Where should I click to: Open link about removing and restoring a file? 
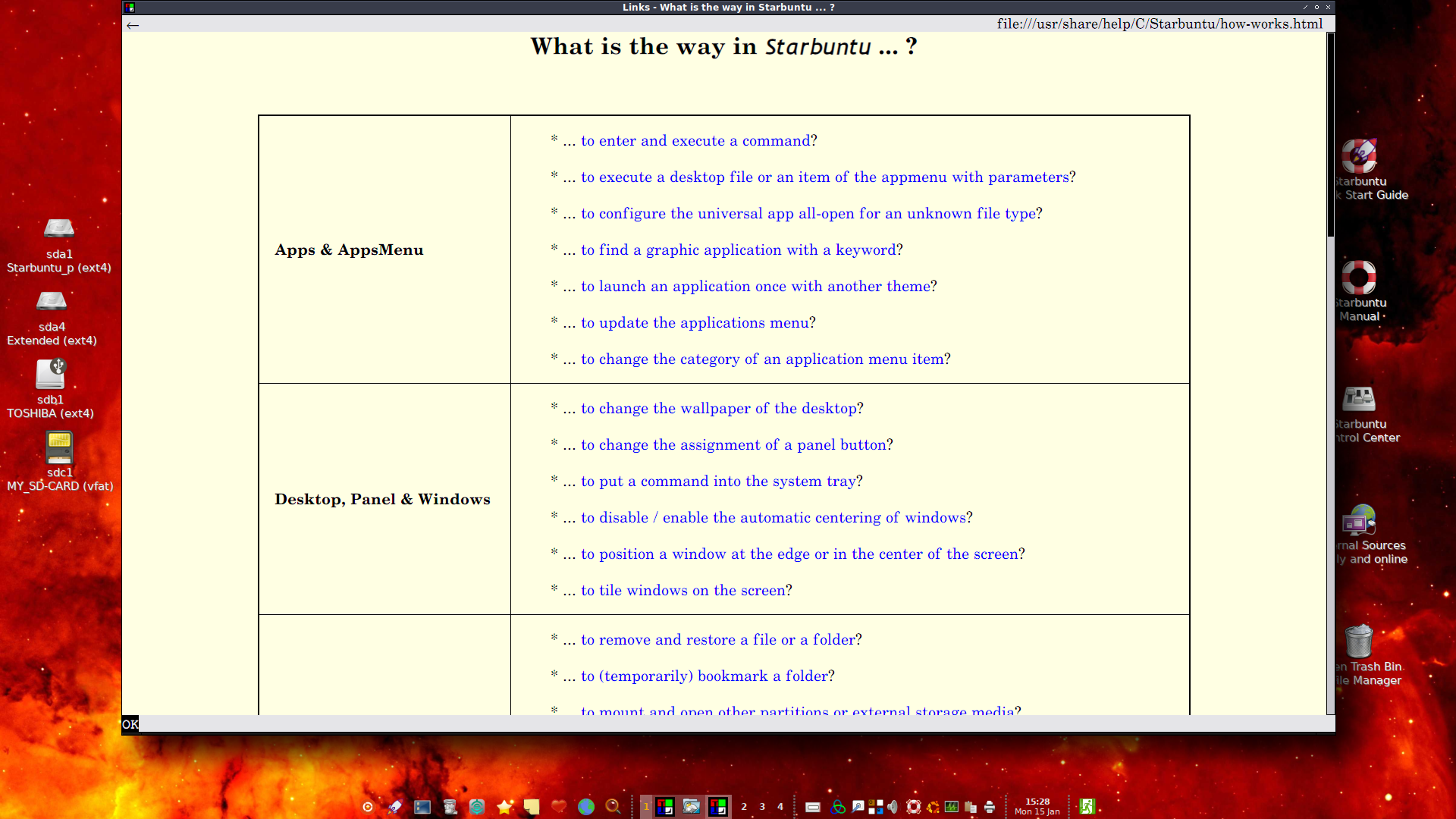[x=718, y=640]
